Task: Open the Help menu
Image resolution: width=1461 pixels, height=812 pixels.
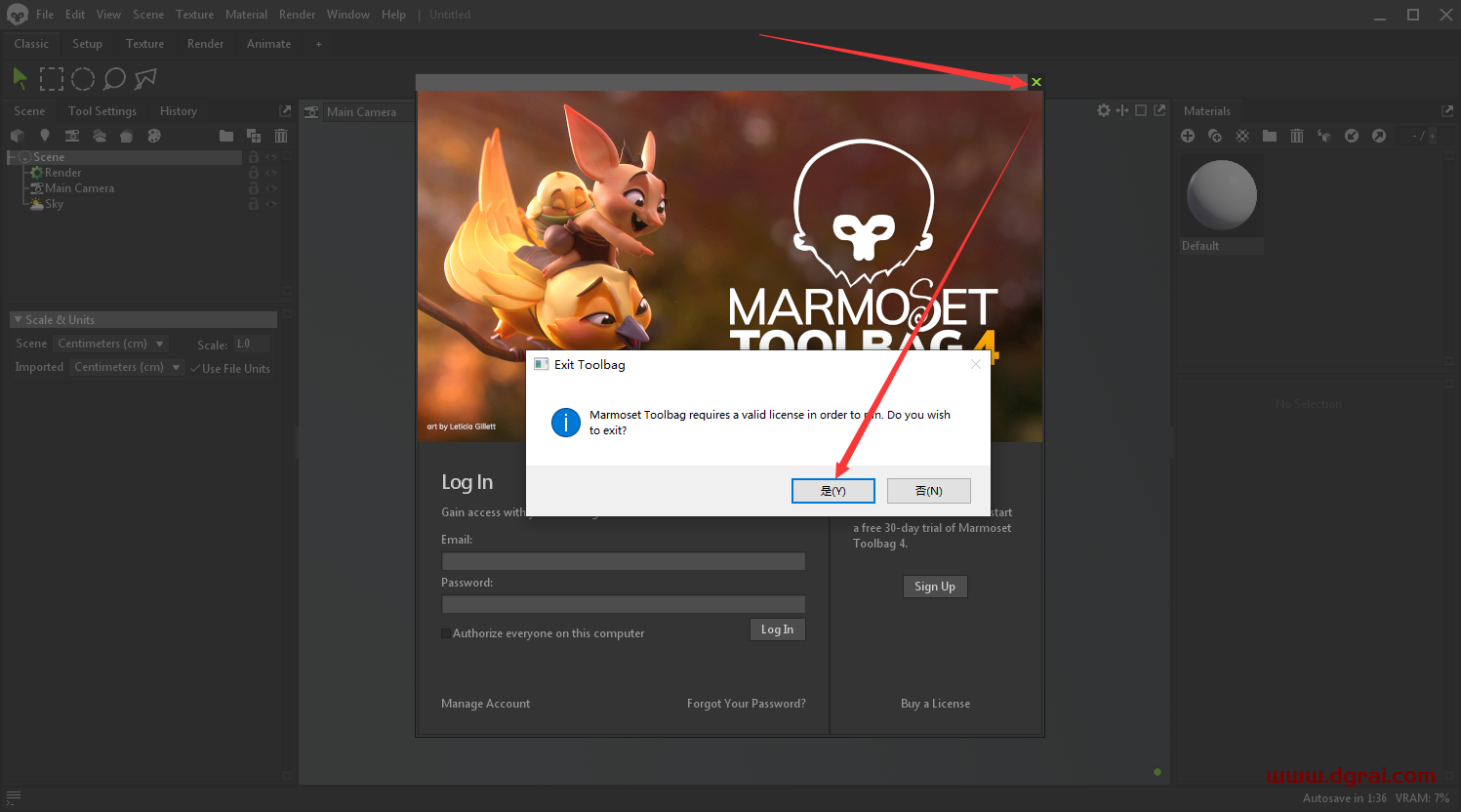Action: coord(393,15)
